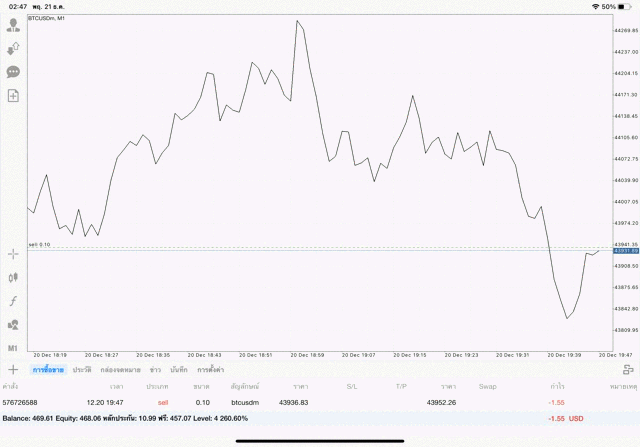
Task: Tap the layout icon at panel right
Action: tap(627, 370)
